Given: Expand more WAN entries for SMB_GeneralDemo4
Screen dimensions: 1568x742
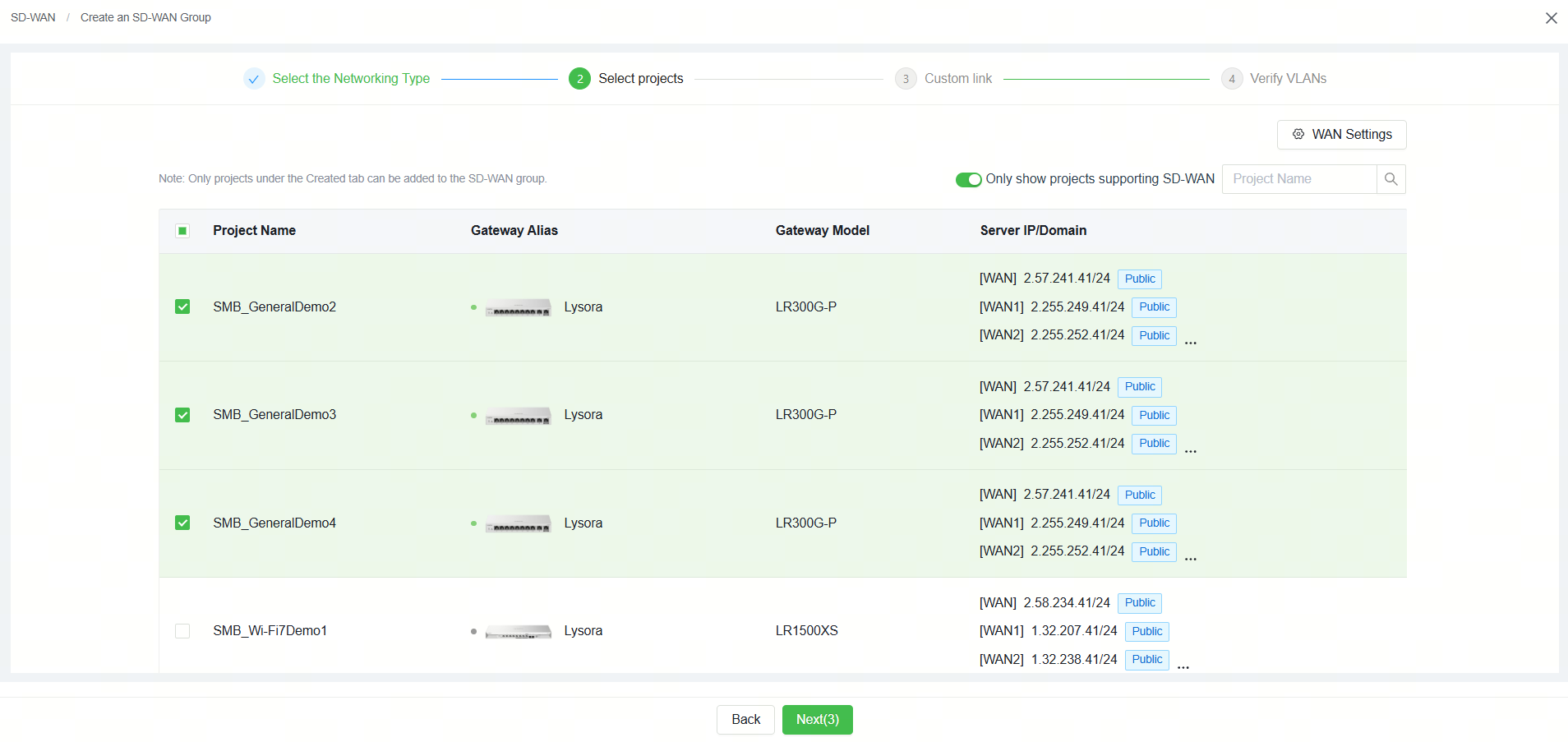Looking at the screenshot, I should click(1191, 559).
